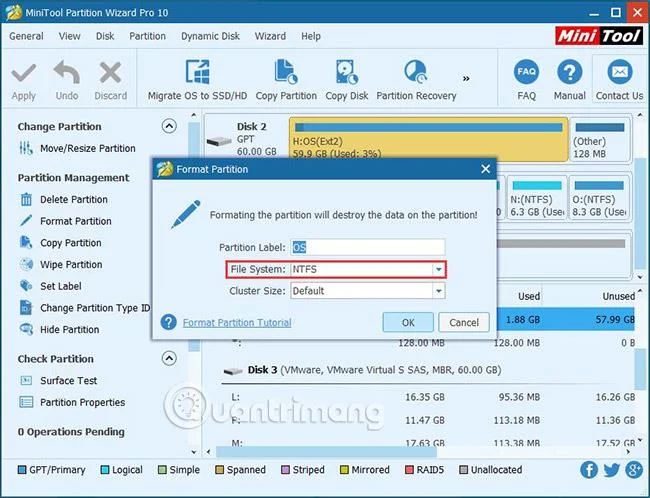Open the FAQ icon
The height and width of the screenshot is (498, 650).
click(526, 72)
